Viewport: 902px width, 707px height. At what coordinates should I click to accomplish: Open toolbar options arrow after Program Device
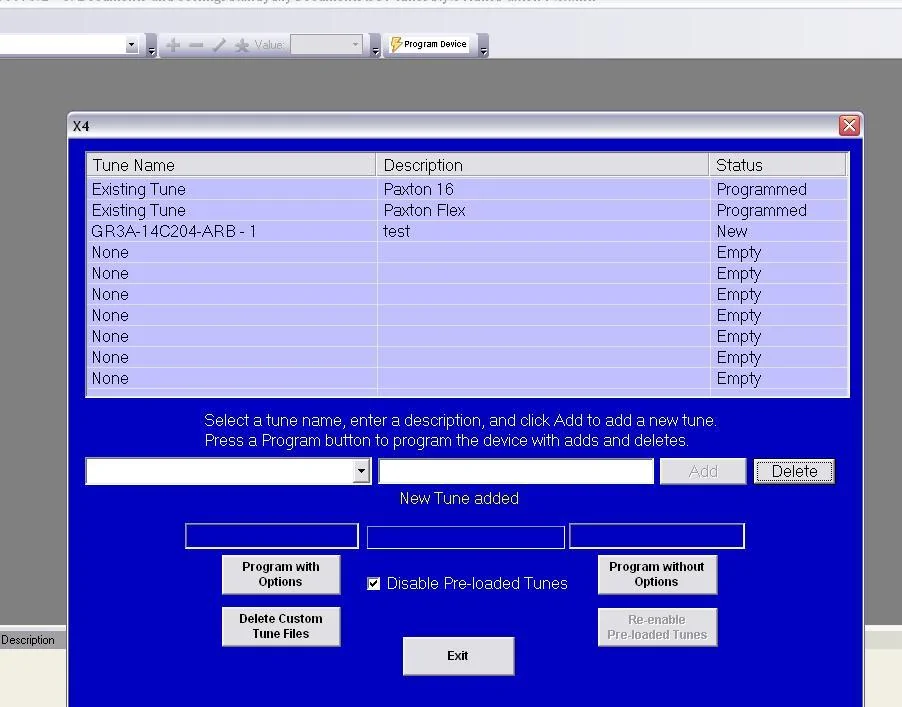[x=484, y=45]
